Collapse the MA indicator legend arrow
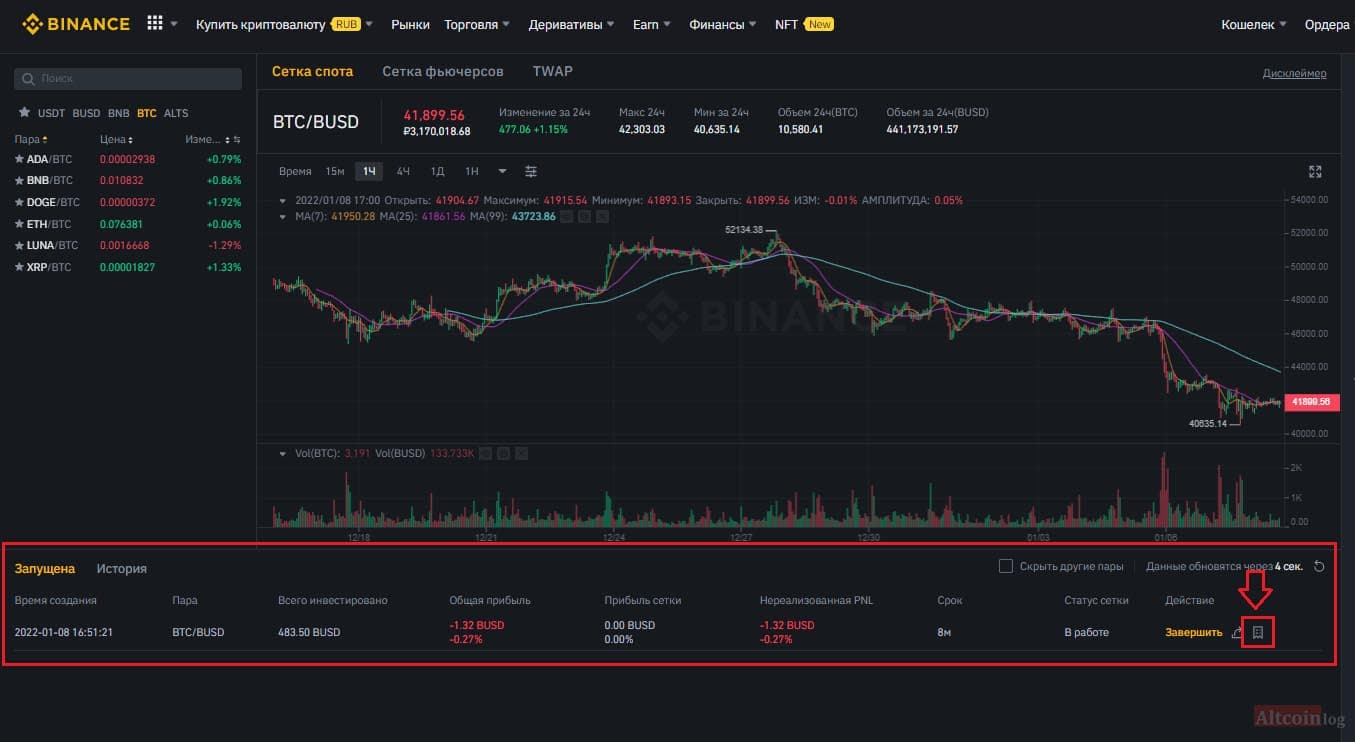 (x=283, y=216)
